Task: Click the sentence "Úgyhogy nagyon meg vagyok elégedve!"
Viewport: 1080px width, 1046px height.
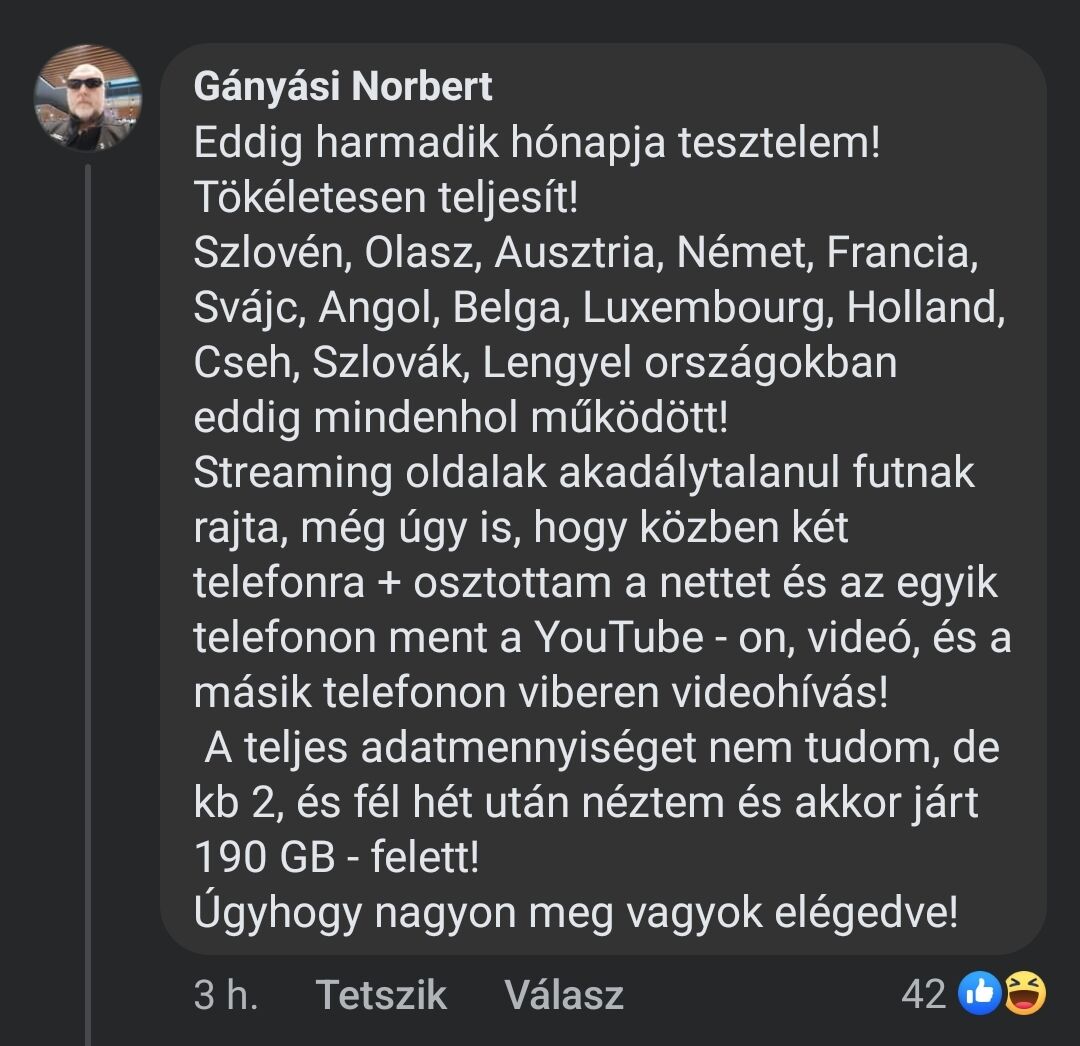Action: click(x=576, y=912)
